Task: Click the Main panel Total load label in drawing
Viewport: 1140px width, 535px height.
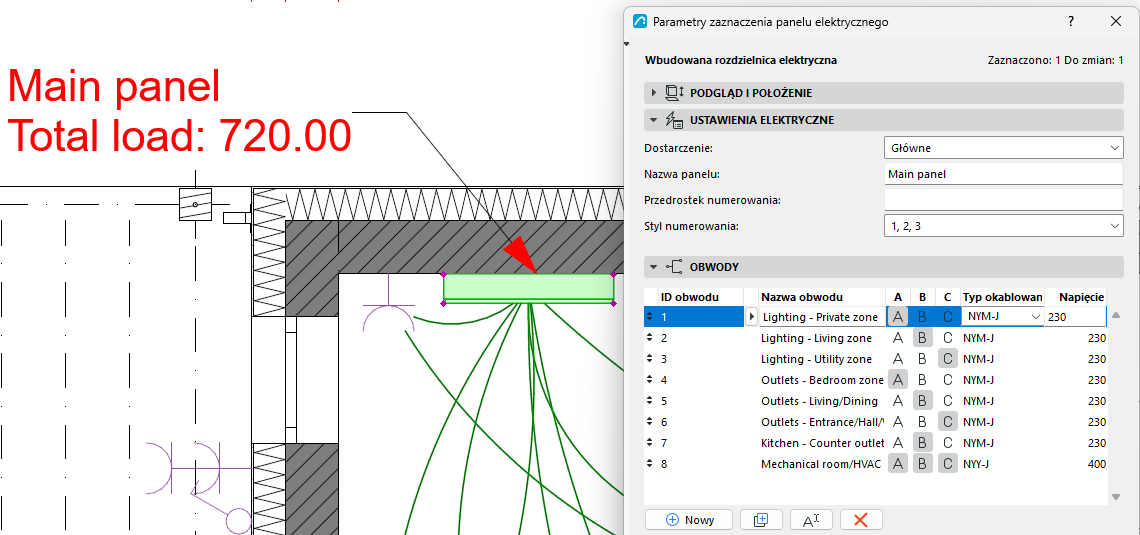Action: coord(180,110)
